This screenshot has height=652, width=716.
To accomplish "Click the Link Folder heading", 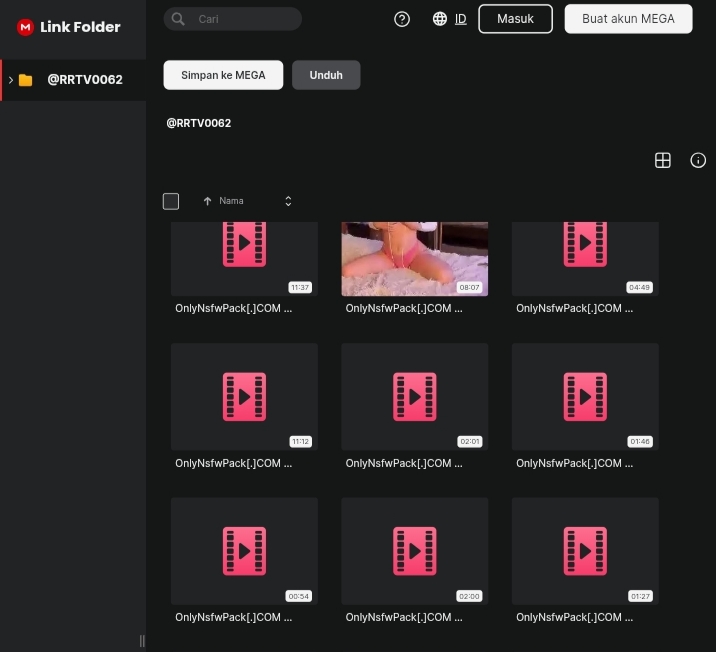I will coord(80,27).
